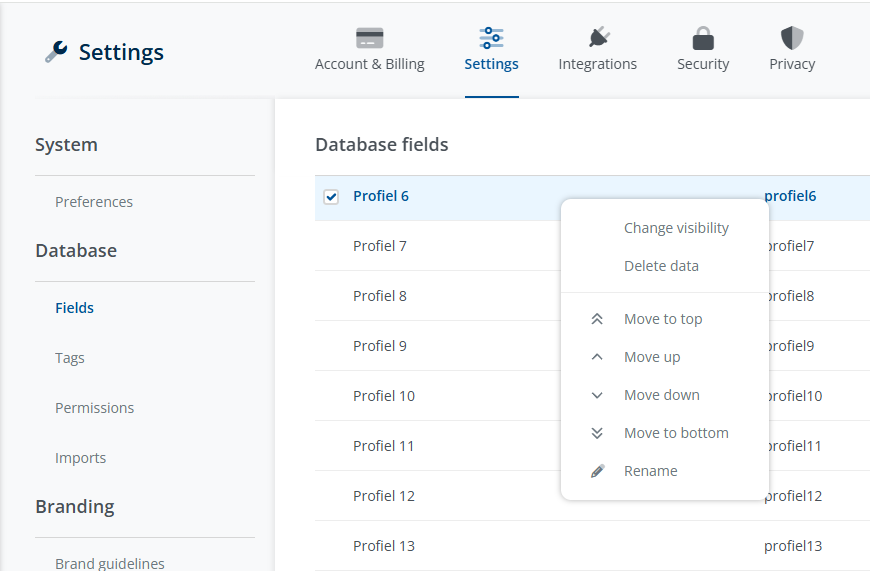This screenshot has height=571, width=870.
Task: Click the Move up chevron icon
Action: [x=597, y=357]
